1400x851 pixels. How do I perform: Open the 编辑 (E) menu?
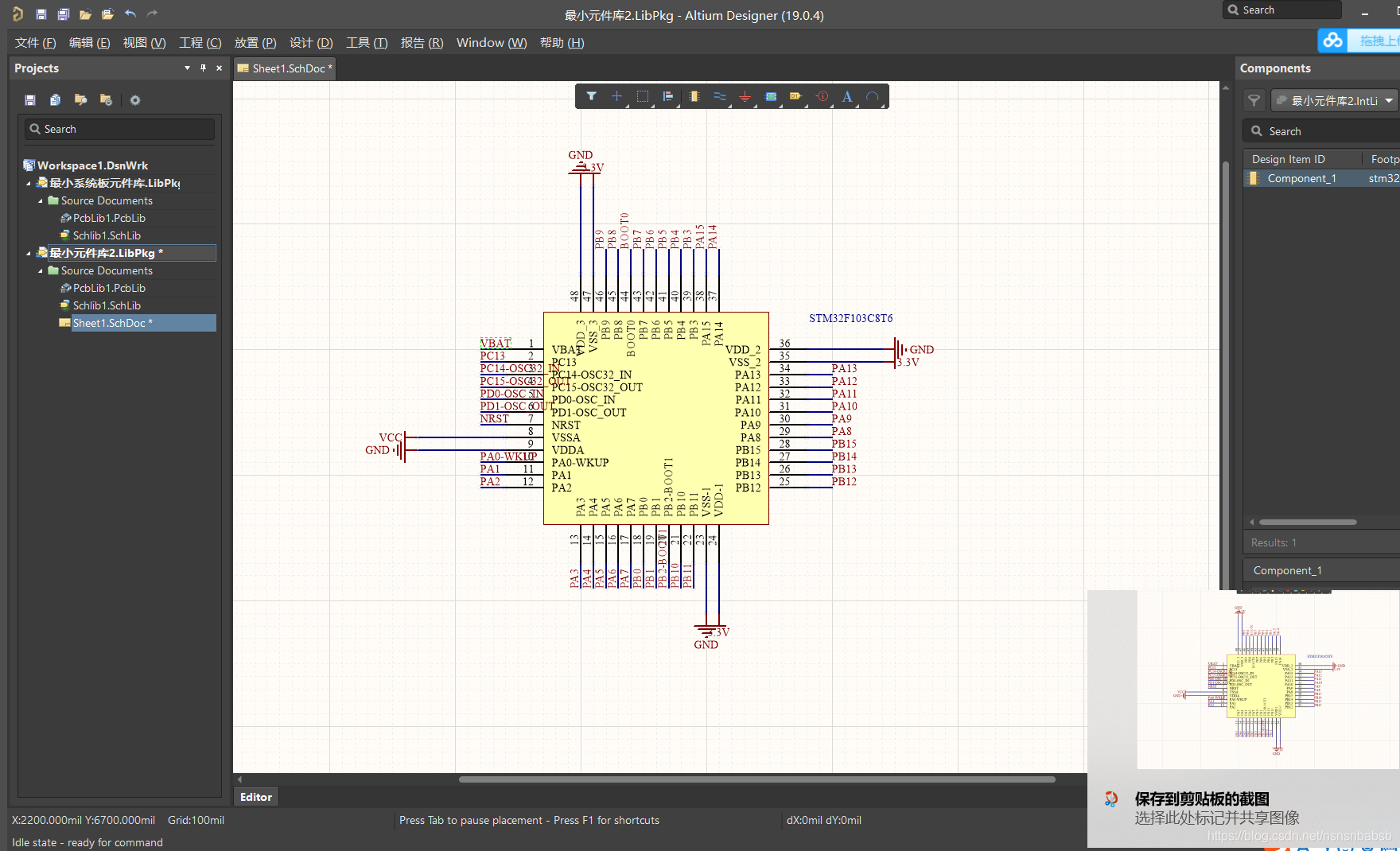89,43
